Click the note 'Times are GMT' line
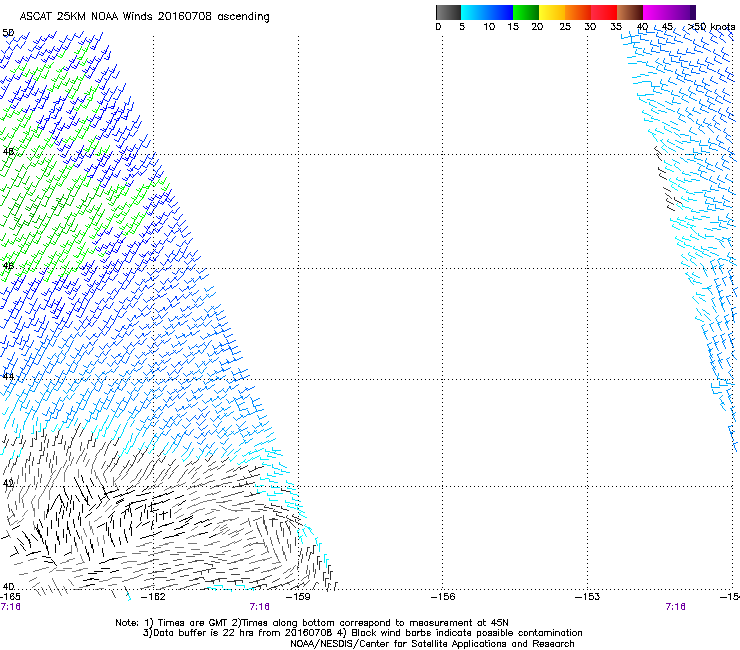This screenshot has width=740, height=650. pyautogui.click(x=312, y=623)
